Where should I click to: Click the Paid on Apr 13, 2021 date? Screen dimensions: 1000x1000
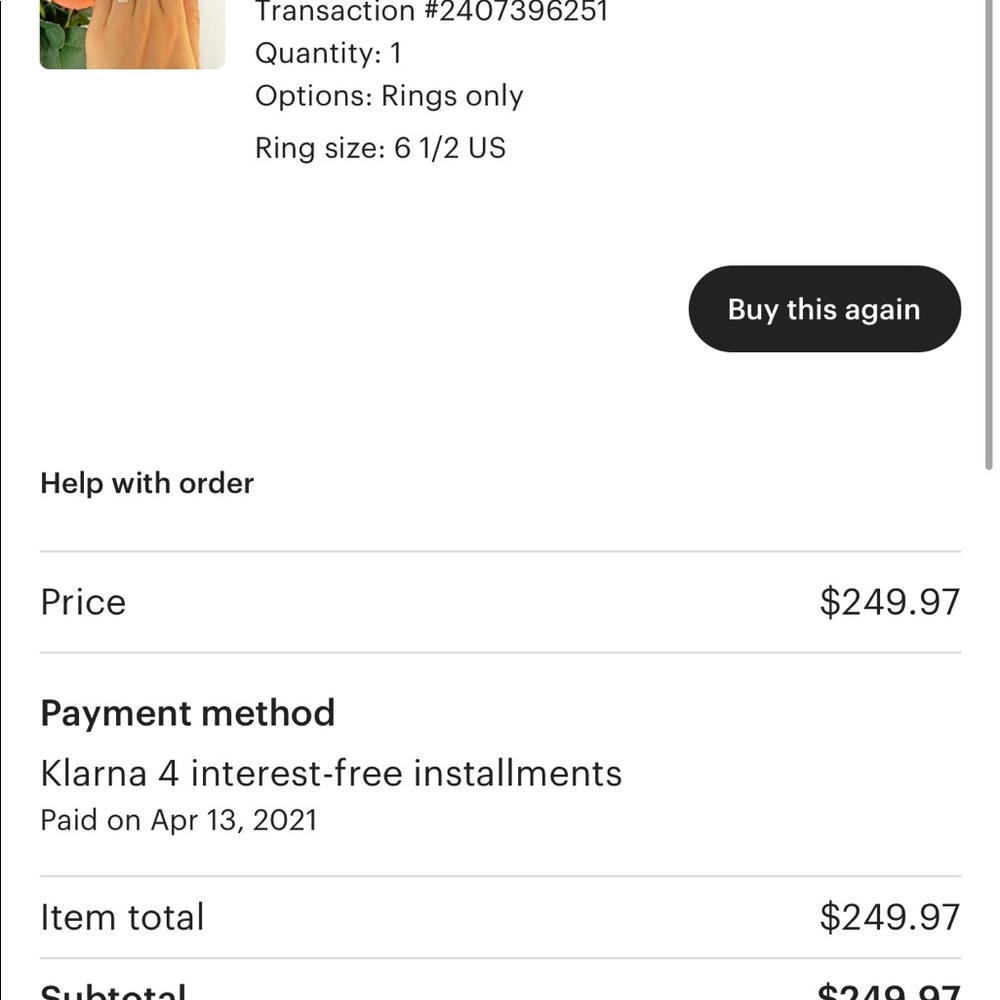pos(178,820)
